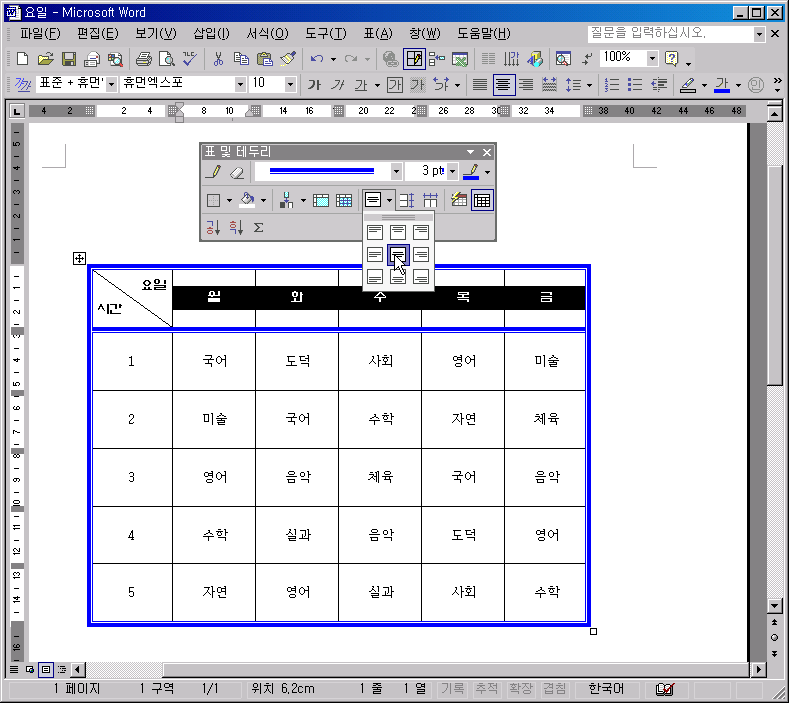Image resolution: width=789 pixels, height=703 pixels.
Task: Select the Draw Table pencil tool
Action: point(214,172)
